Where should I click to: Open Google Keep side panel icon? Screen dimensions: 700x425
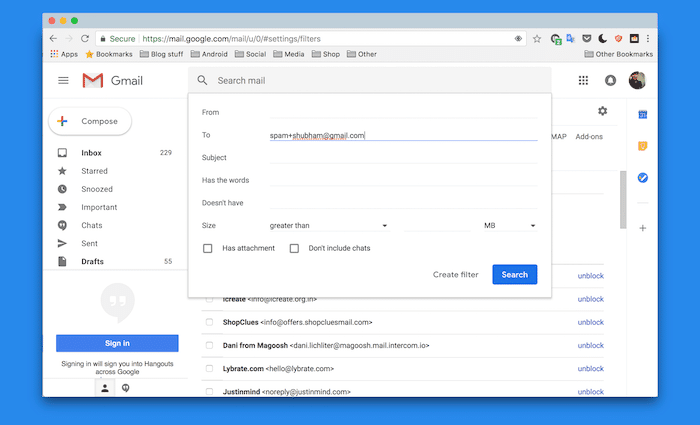coord(642,146)
